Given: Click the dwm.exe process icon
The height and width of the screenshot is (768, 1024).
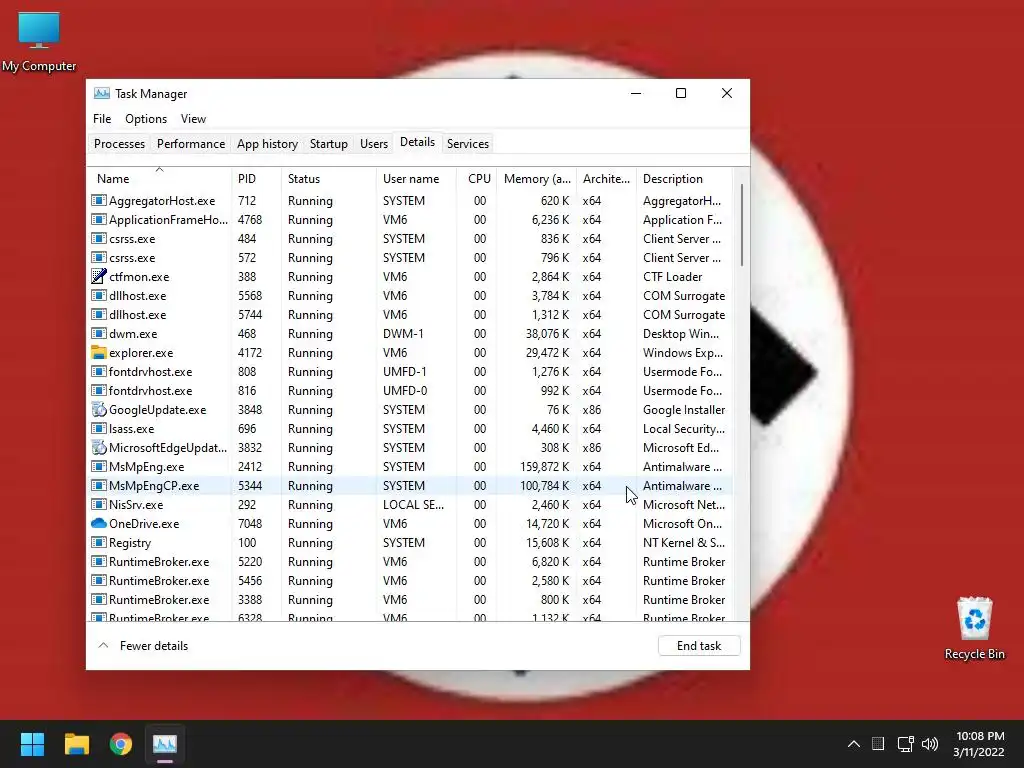Looking at the screenshot, I should click(x=99, y=334).
